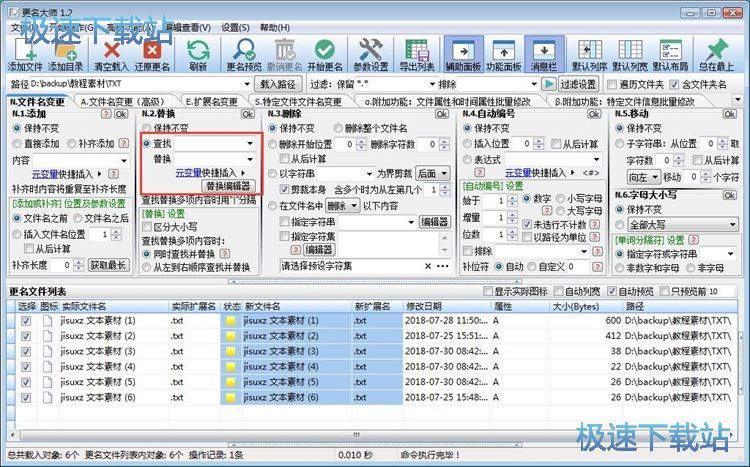Toggle the 辅助面板 panel icon
Screen dimensions: 750x467
tap(463, 54)
